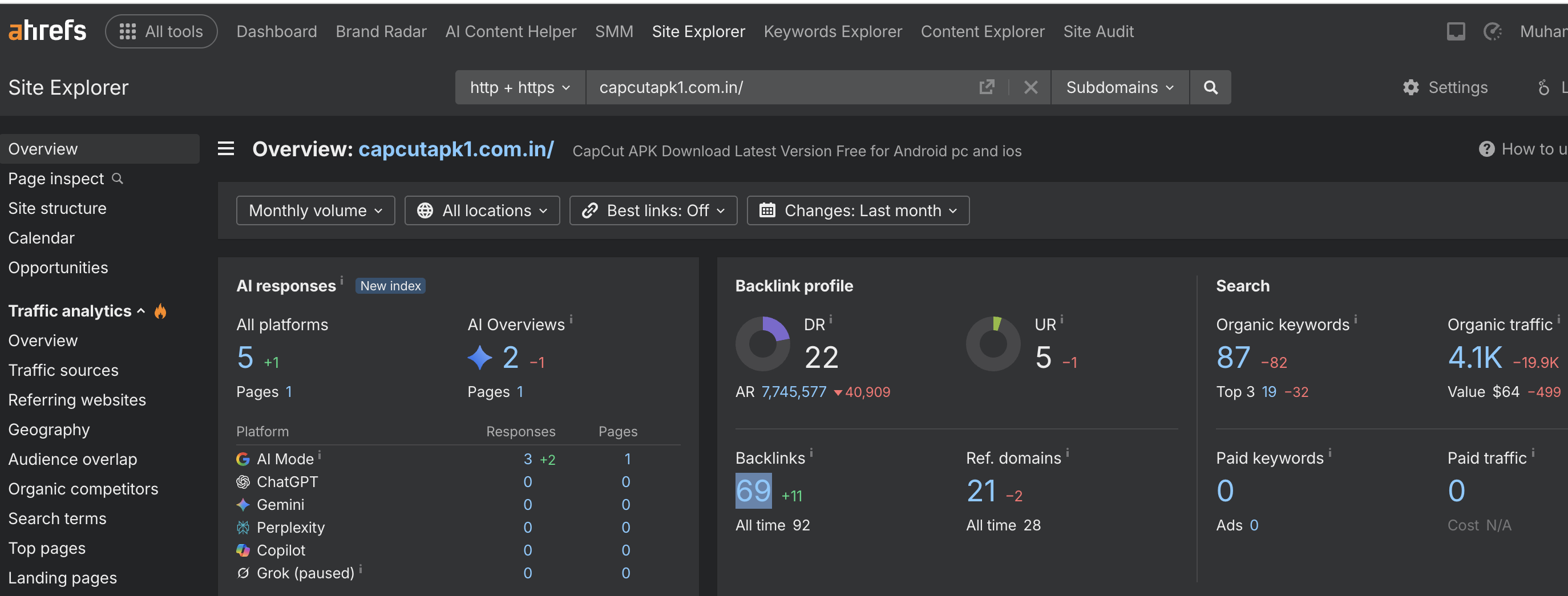Image resolution: width=1568 pixels, height=596 pixels.
Task: Click the How to use help icon
Action: coord(1486,149)
